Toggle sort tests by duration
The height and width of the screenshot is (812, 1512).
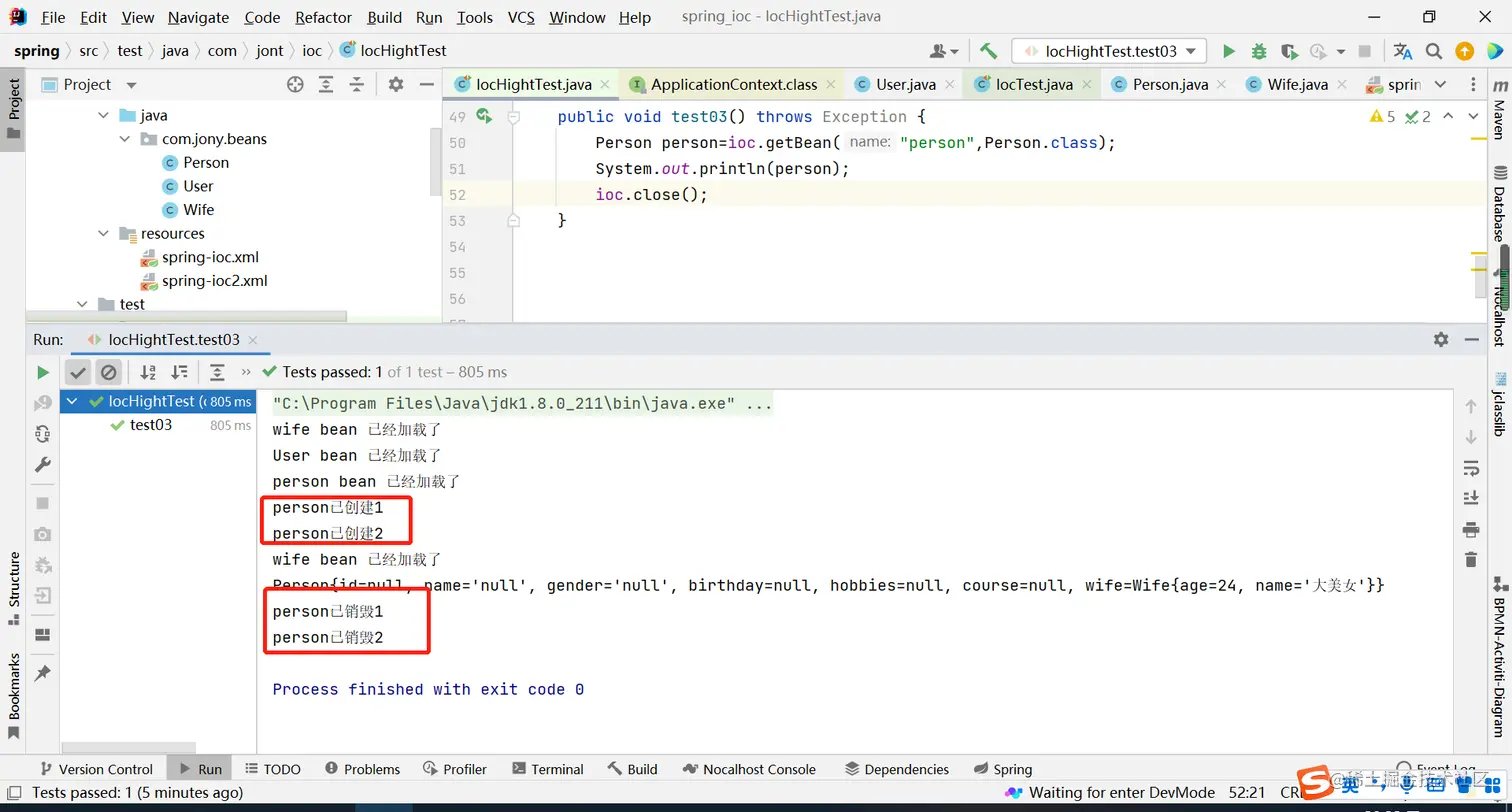[x=179, y=372]
